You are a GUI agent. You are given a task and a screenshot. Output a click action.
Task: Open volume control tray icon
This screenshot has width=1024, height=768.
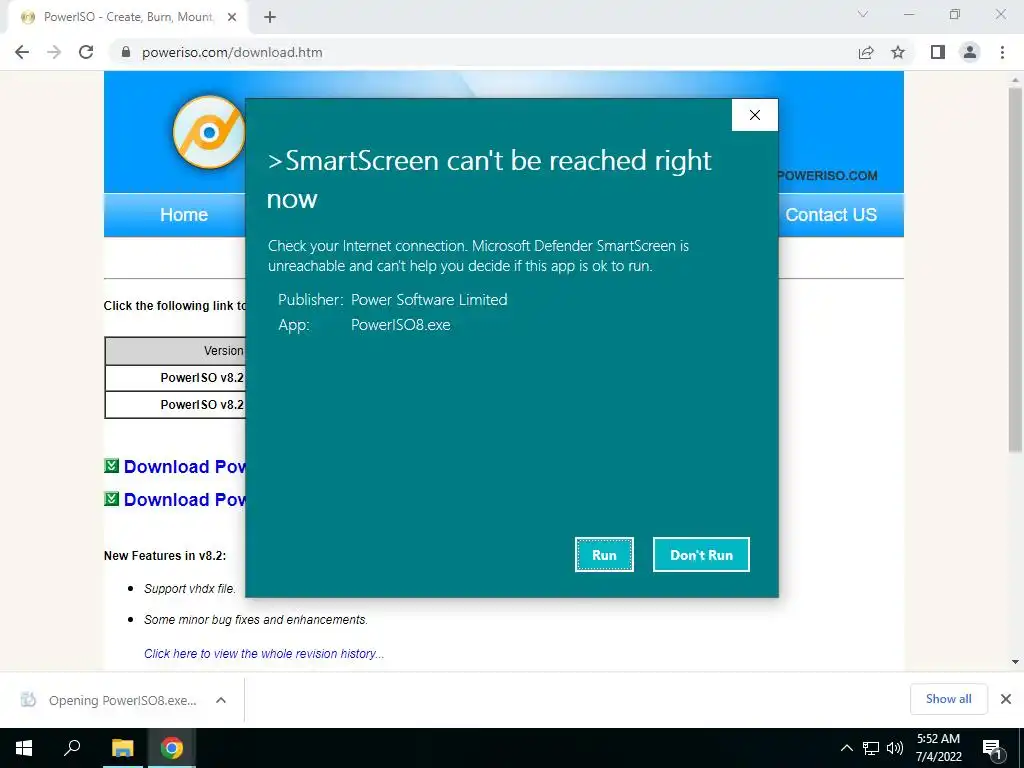point(895,748)
